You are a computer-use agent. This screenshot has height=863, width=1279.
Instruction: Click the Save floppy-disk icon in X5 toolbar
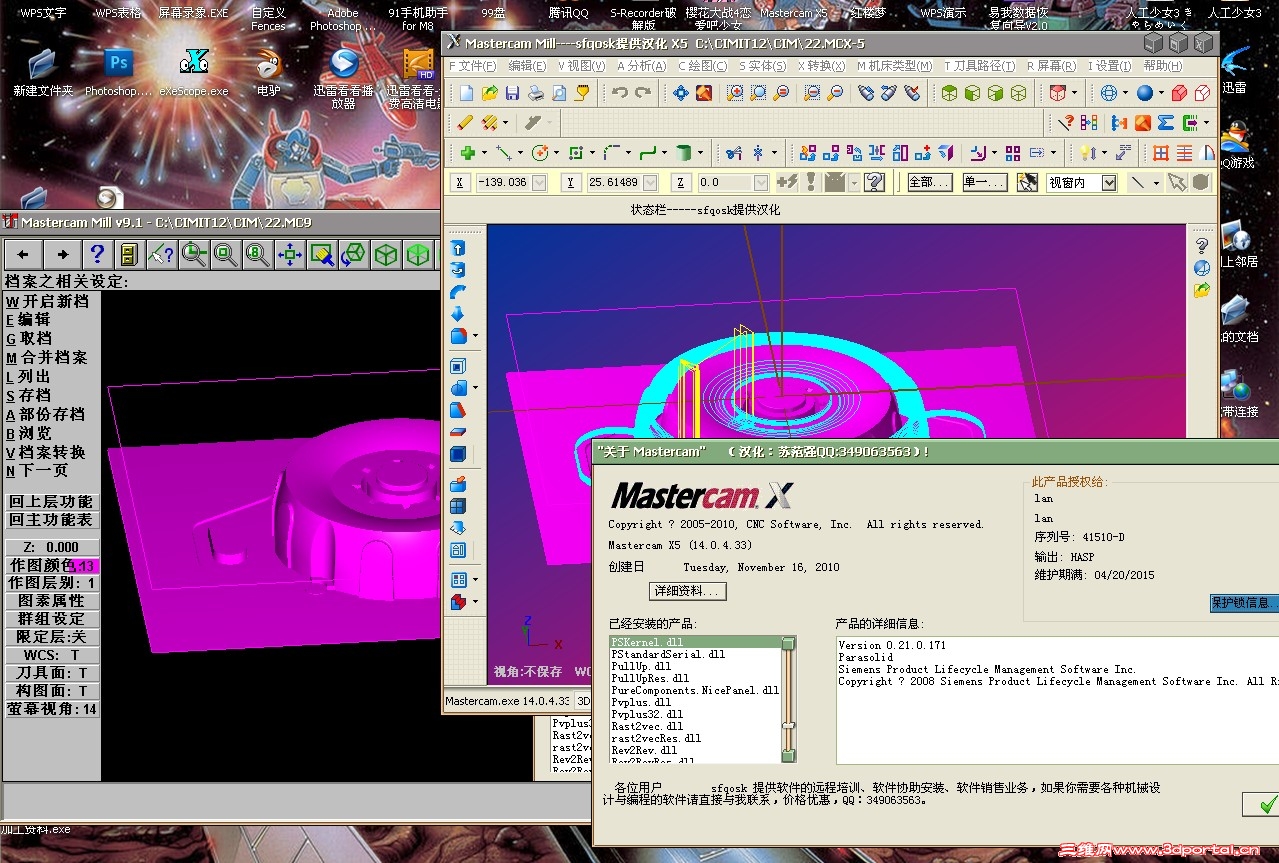(512, 93)
